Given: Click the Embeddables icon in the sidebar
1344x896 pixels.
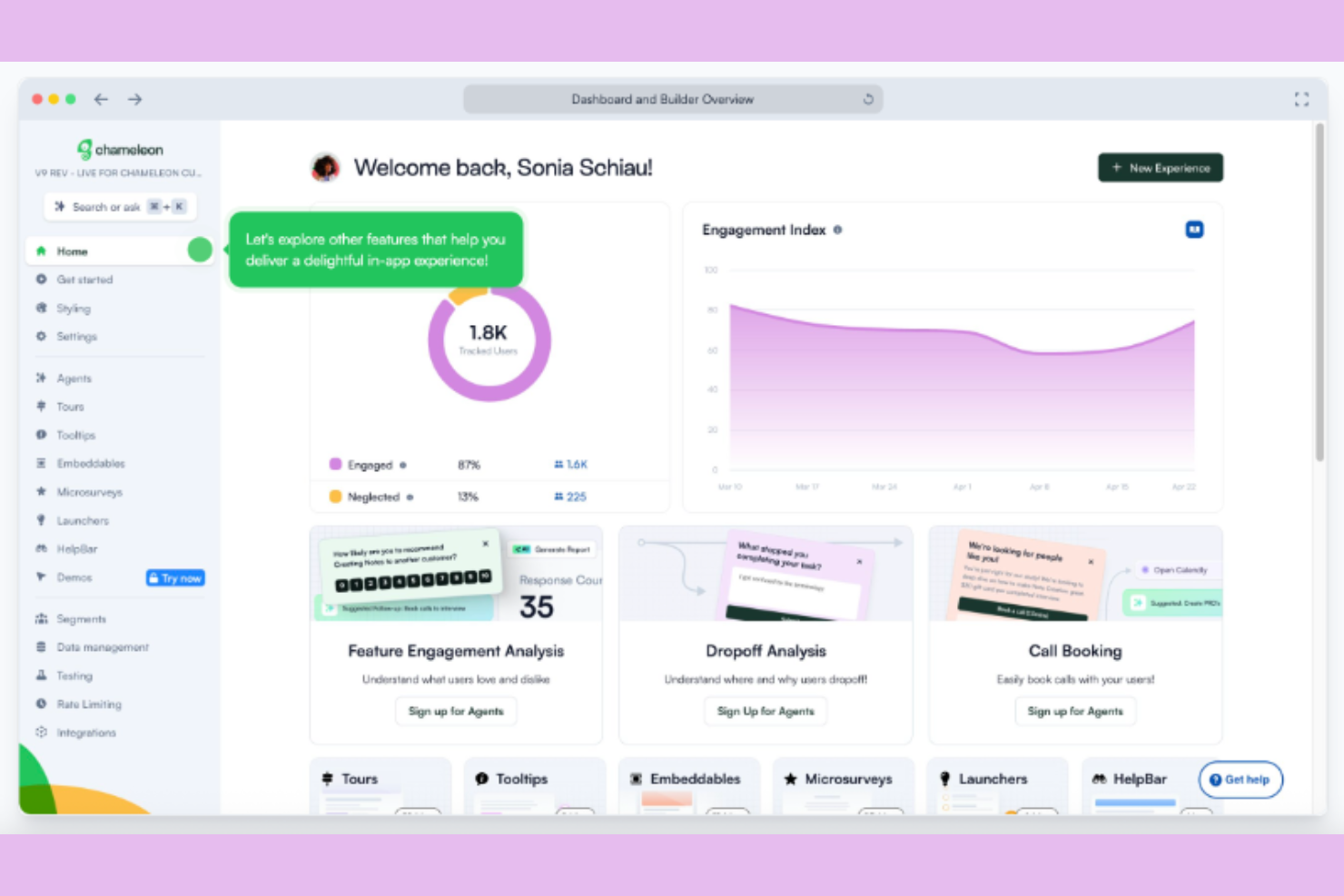Looking at the screenshot, I should (x=41, y=463).
